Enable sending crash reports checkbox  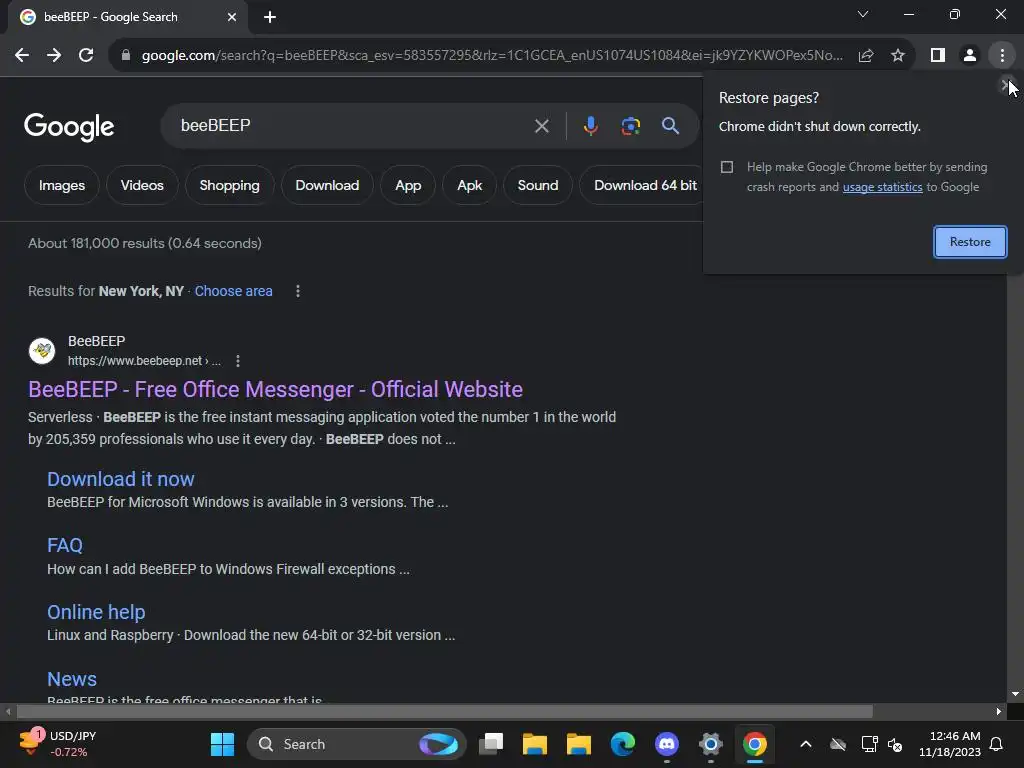click(727, 167)
